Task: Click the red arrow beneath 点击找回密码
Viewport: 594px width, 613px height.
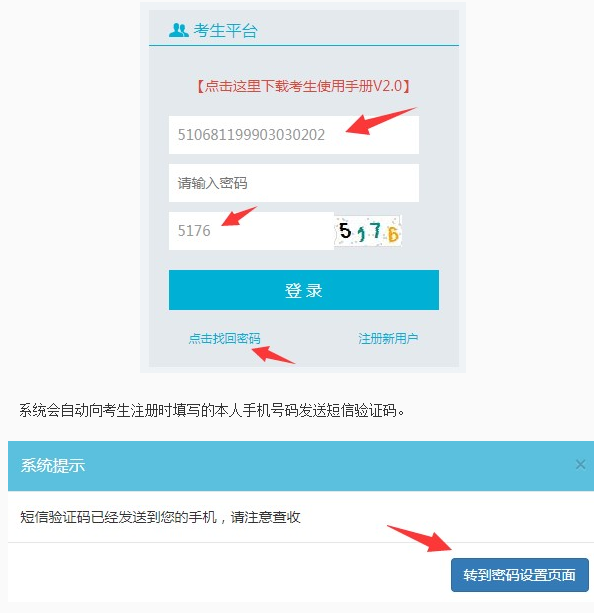Action: pos(273,355)
